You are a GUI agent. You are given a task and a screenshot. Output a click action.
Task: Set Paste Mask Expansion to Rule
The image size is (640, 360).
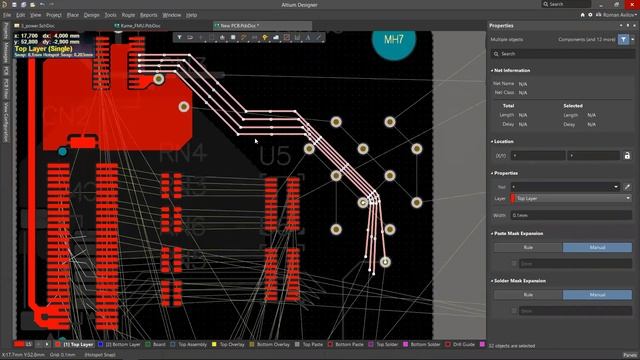point(528,247)
